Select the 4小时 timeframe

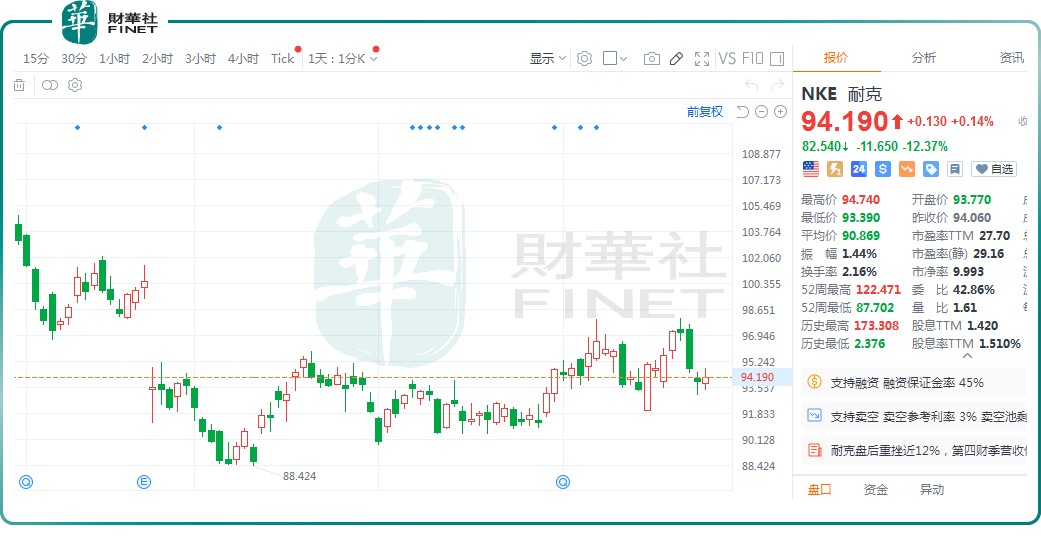click(x=243, y=58)
